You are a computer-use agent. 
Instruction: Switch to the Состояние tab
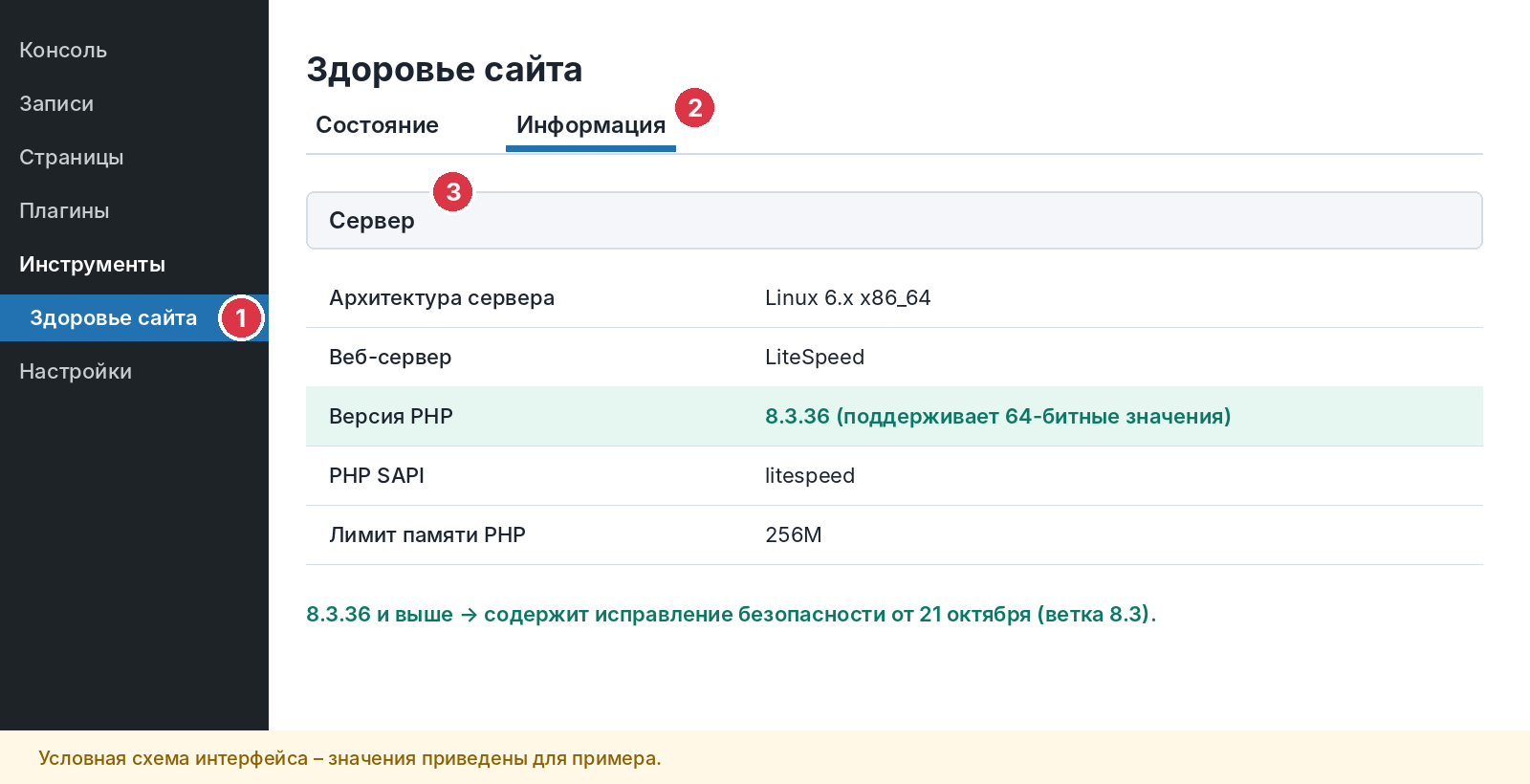[x=377, y=125]
